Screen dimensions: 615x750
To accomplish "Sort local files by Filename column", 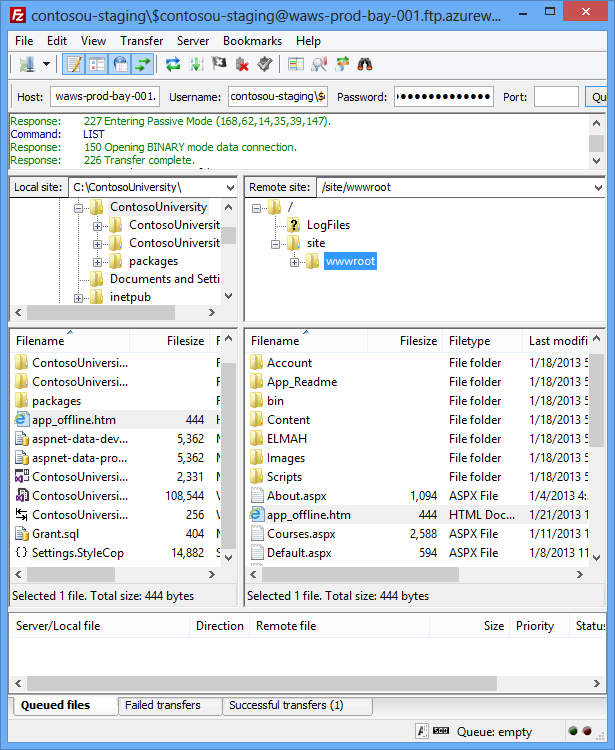I will (x=70, y=341).
